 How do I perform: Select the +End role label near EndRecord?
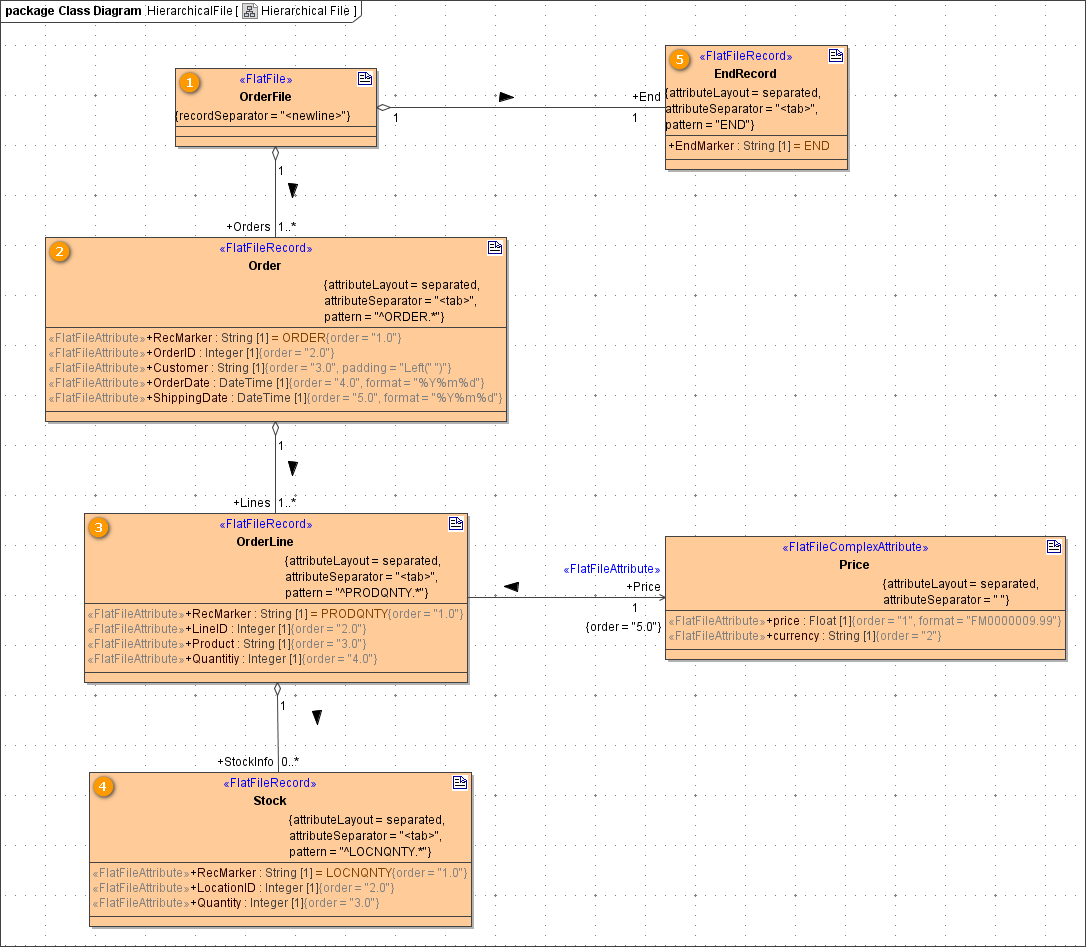pos(648,96)
